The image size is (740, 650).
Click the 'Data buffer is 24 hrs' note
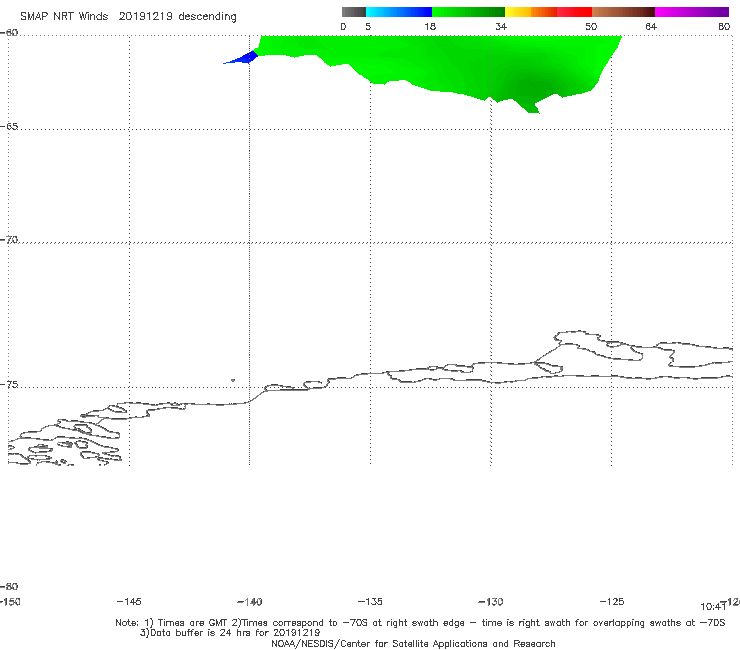[230, 633]
